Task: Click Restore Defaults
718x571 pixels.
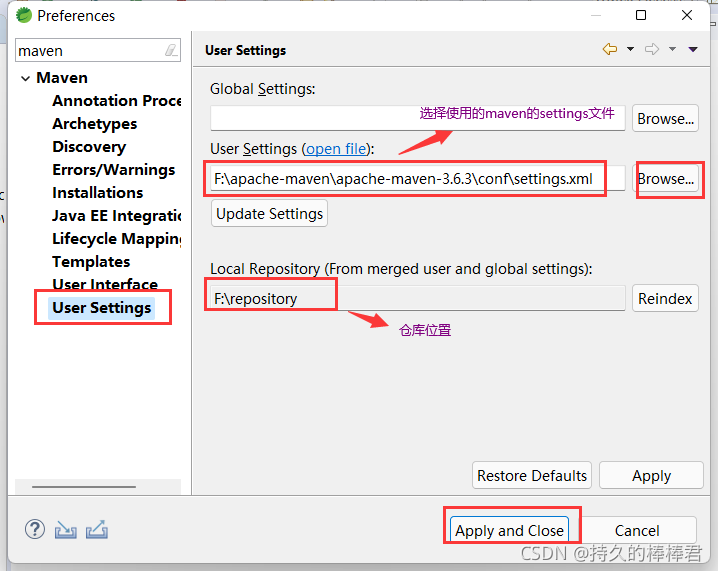Action: click(532, 475)
